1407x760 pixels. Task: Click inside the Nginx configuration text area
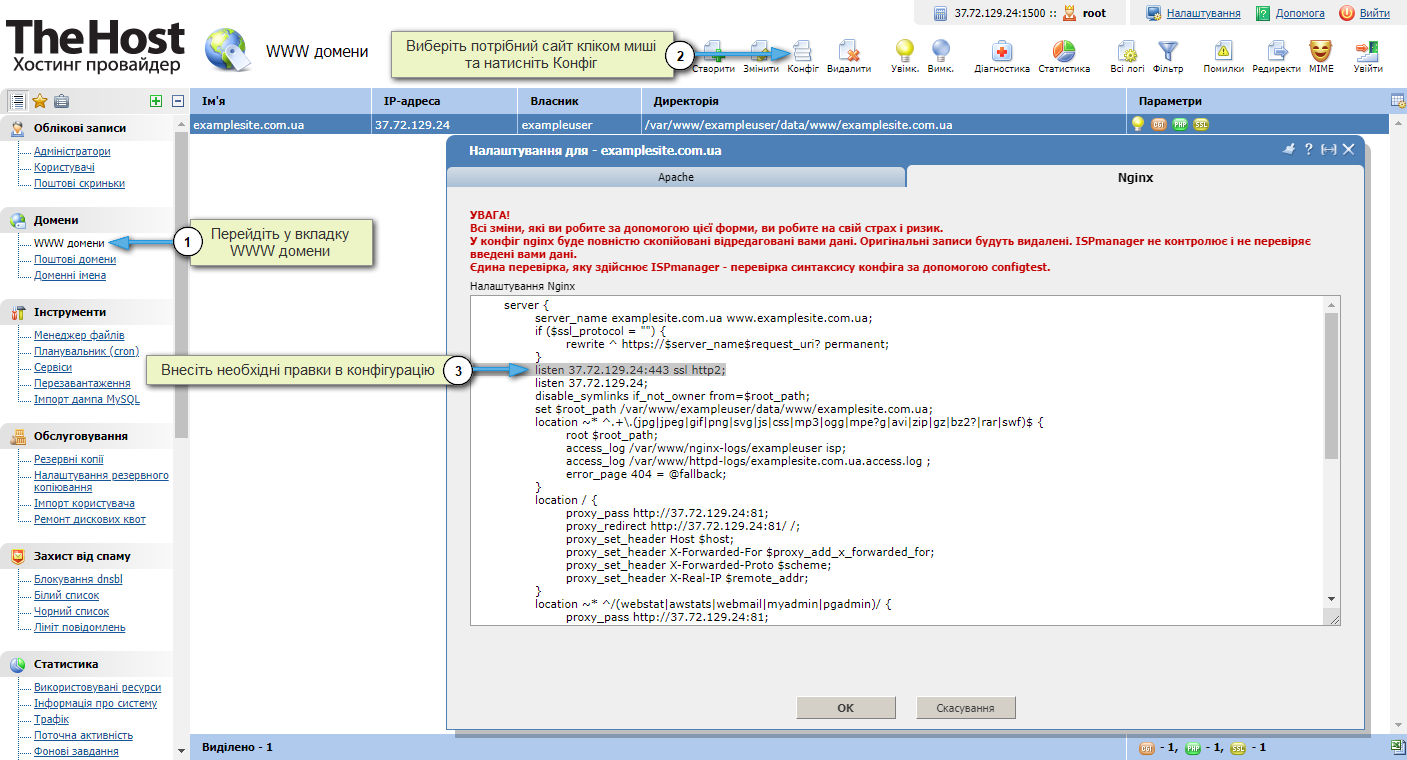(897, 460)
